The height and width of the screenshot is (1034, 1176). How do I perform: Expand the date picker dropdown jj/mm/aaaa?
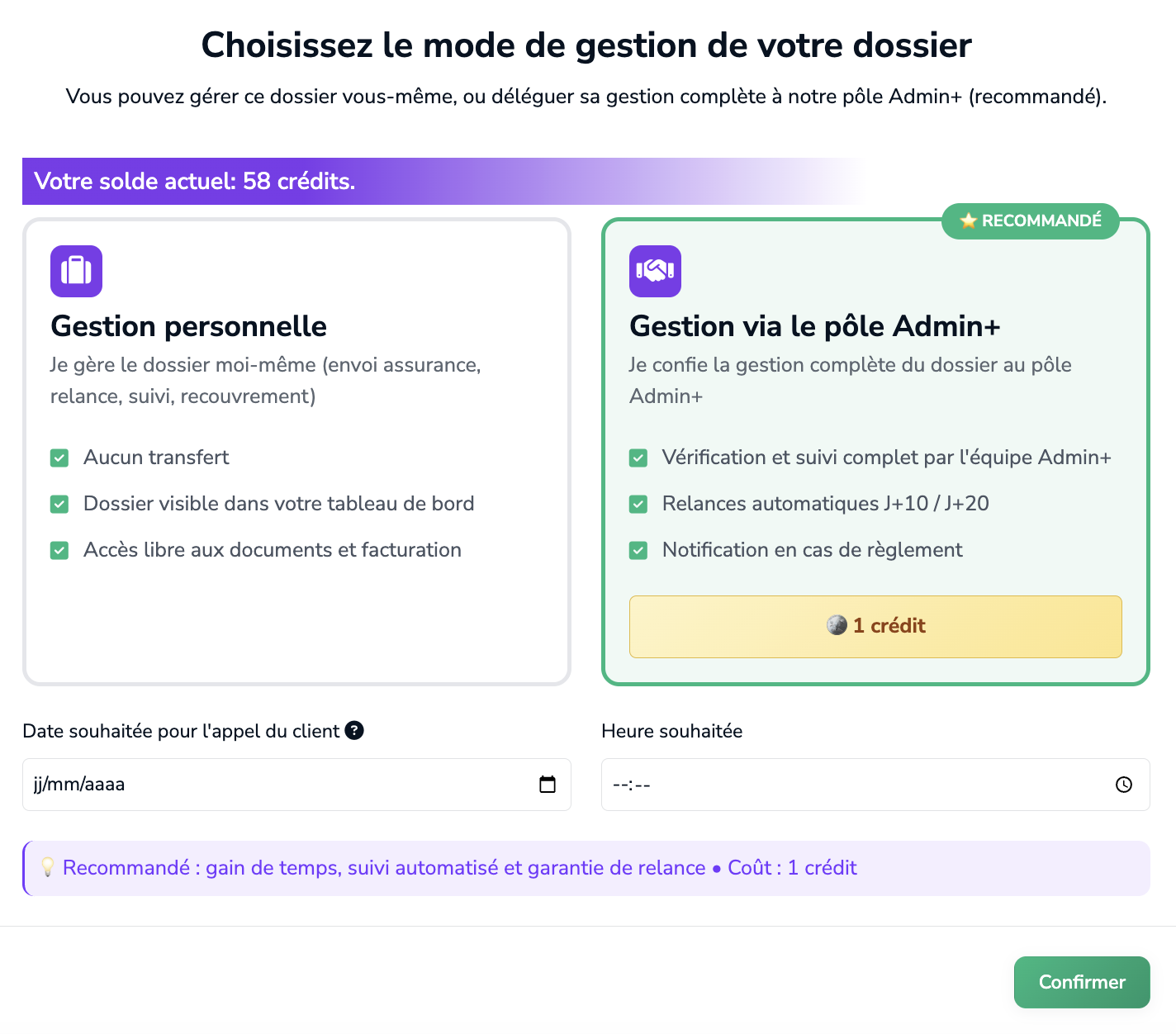pos(165,785)
